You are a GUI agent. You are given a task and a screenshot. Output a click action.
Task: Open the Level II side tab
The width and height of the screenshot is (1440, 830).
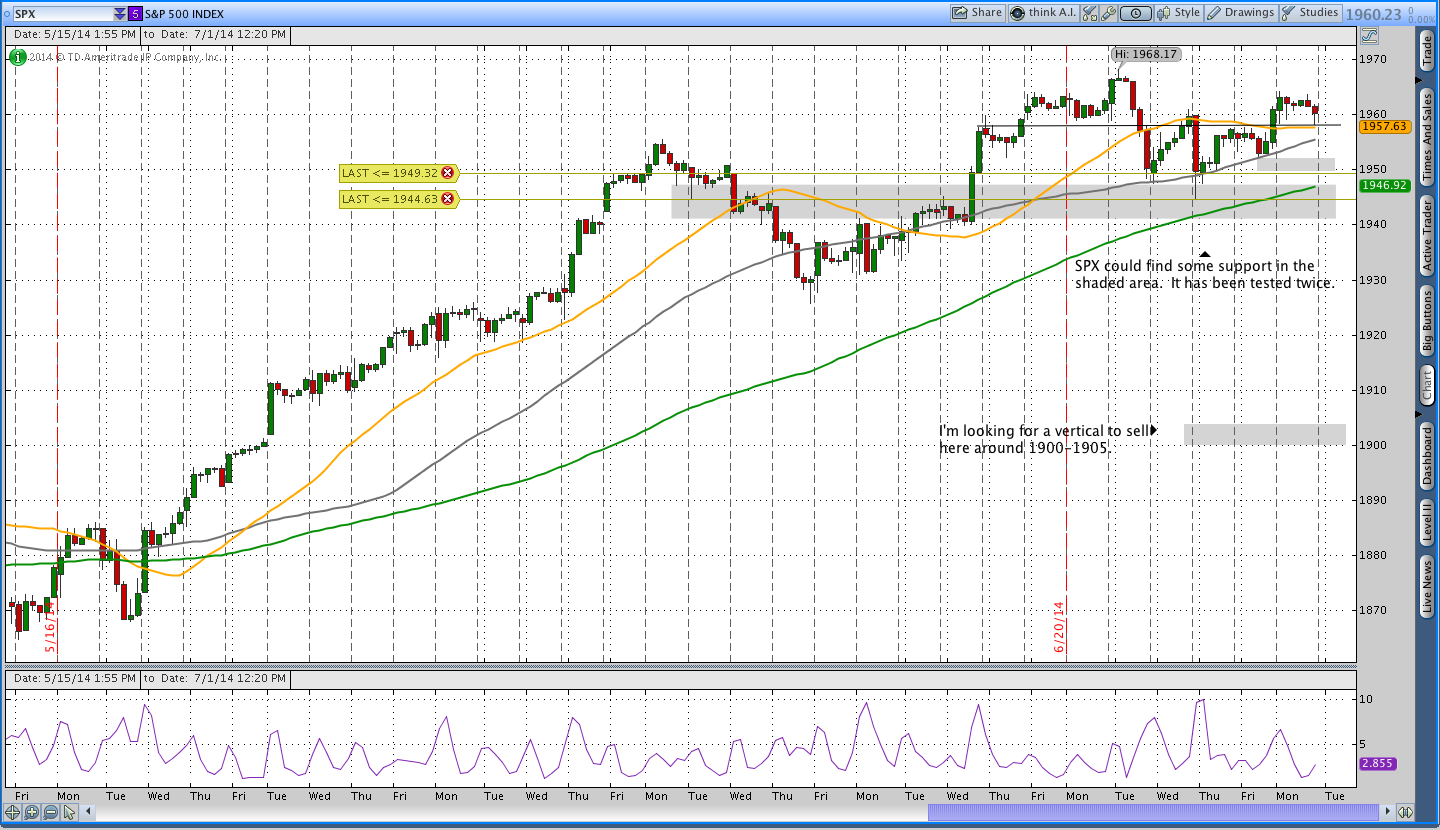(x=1427, y=523)
